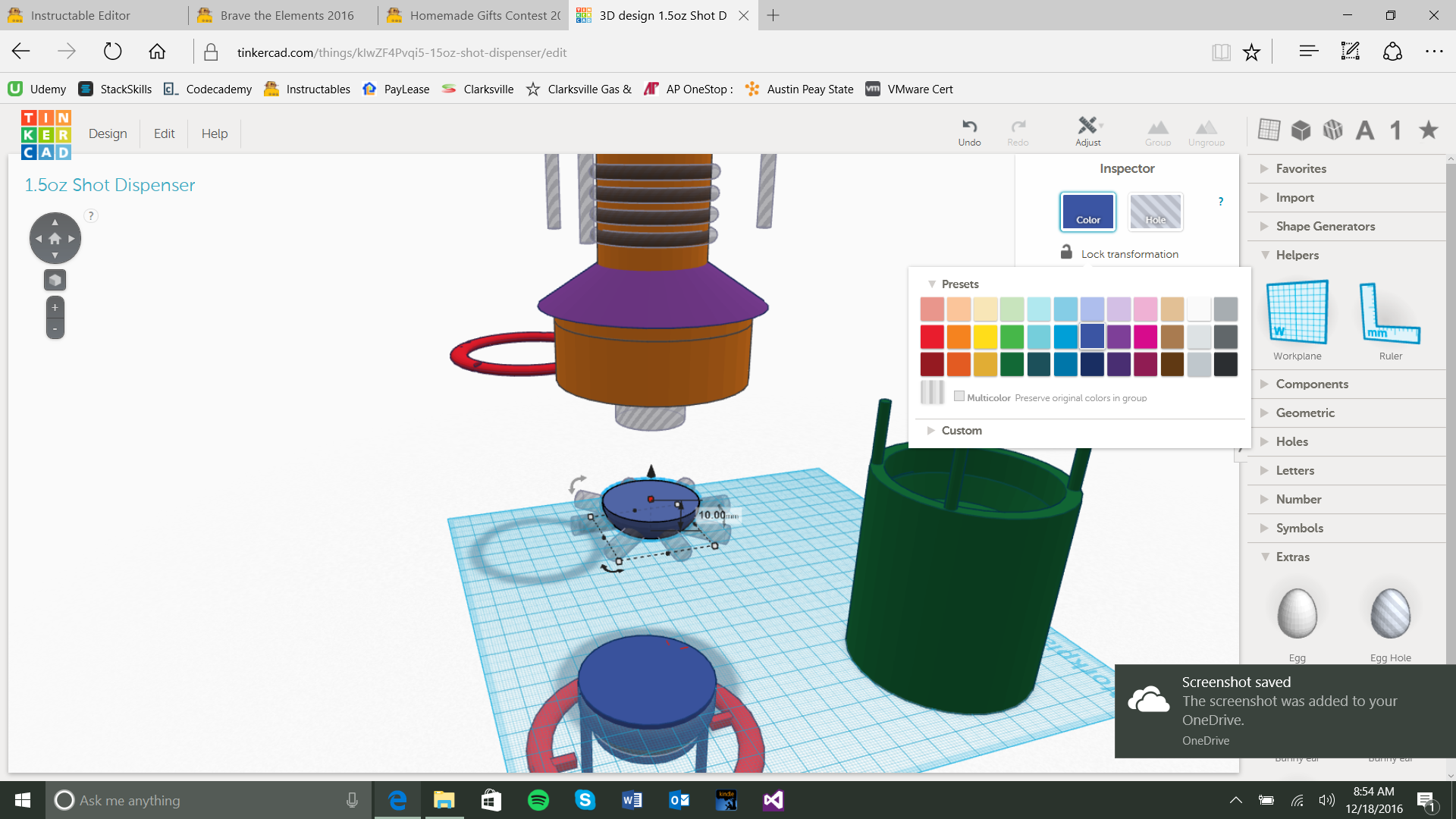Click the Undo arrow icon
Screen dimensions: 1456x819
969,126
